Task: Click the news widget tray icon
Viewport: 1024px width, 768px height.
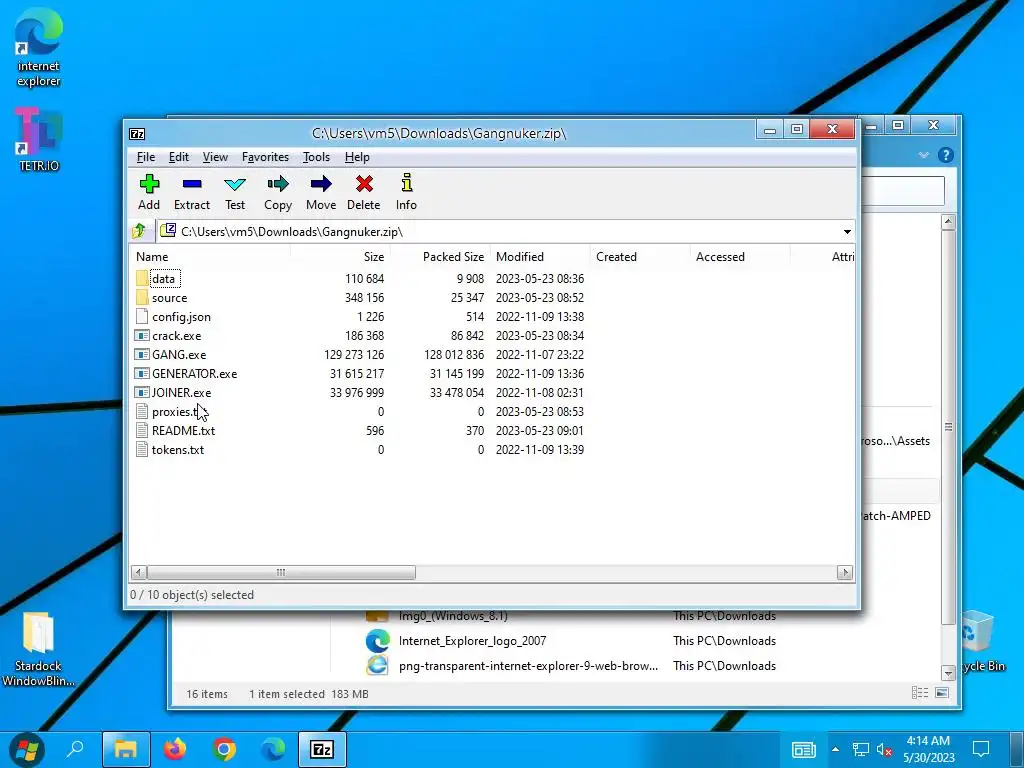Action: [804, 750]
